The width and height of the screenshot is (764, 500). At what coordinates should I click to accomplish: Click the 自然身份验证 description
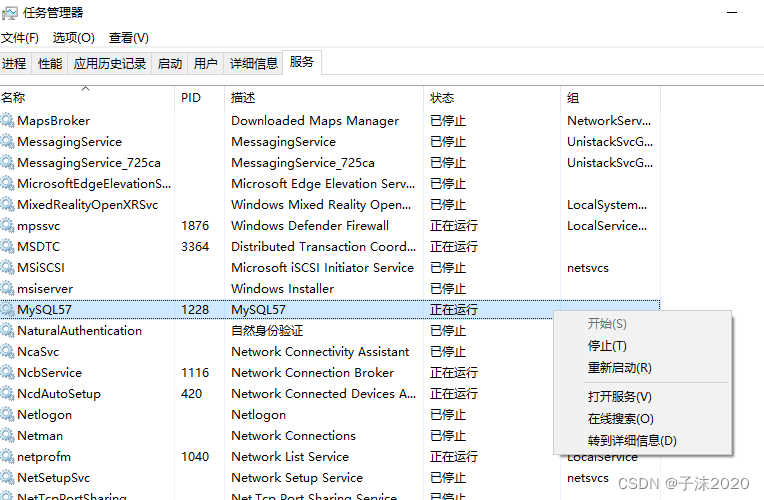(267, 330)
